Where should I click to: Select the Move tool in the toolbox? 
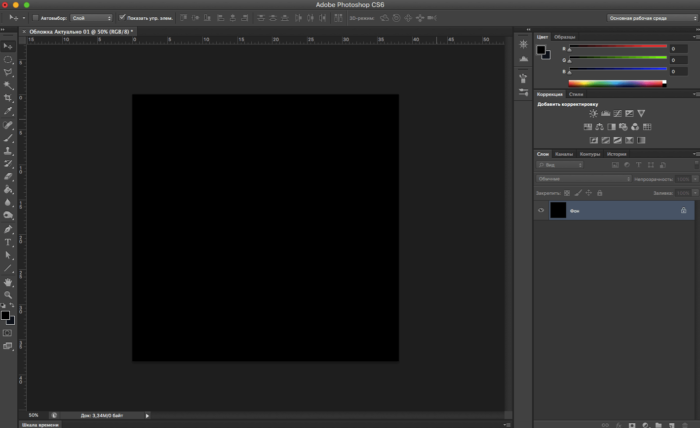click(8, 46)
